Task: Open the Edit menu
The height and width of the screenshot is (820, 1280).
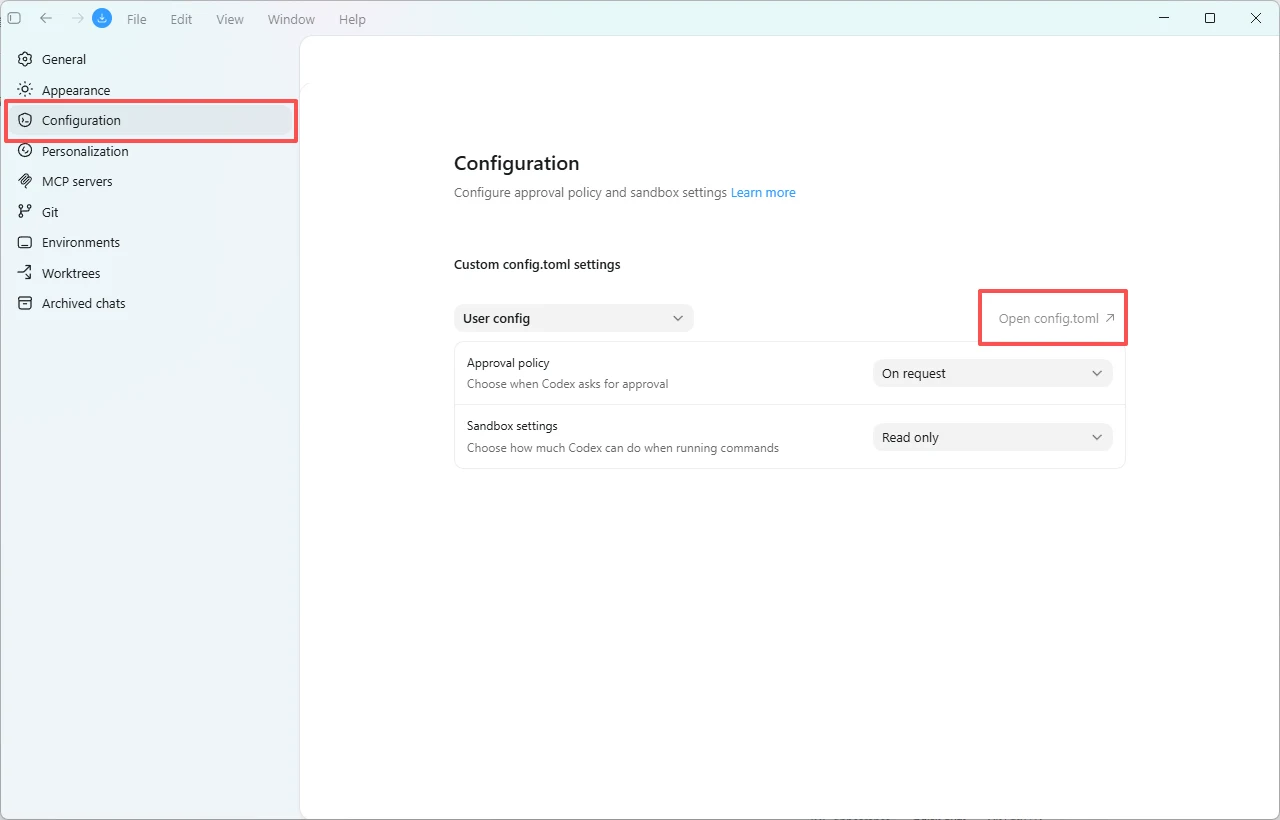Action: click(x=181, y=19)
